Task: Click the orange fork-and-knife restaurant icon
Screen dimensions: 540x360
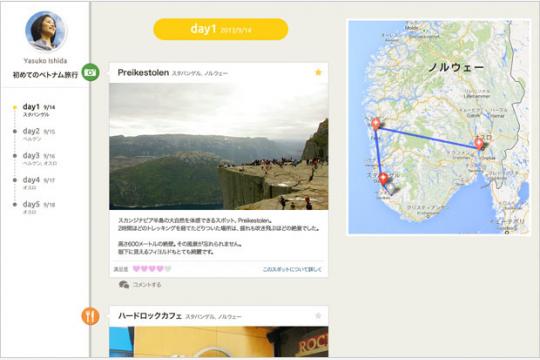Action: point(91,316)
